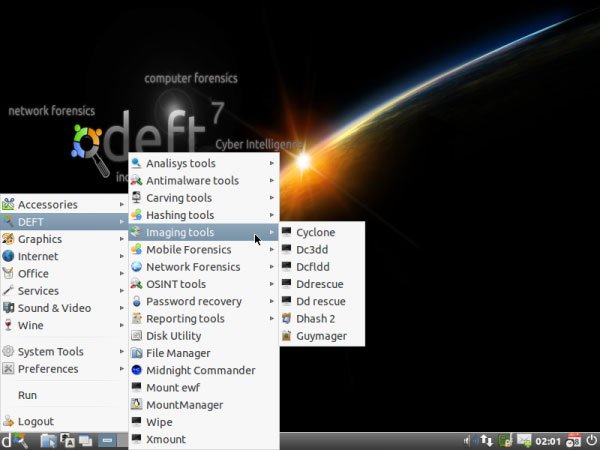Viewport: 600px width, 450px height.
Task: Open the Accessories category
Action: 64,204
